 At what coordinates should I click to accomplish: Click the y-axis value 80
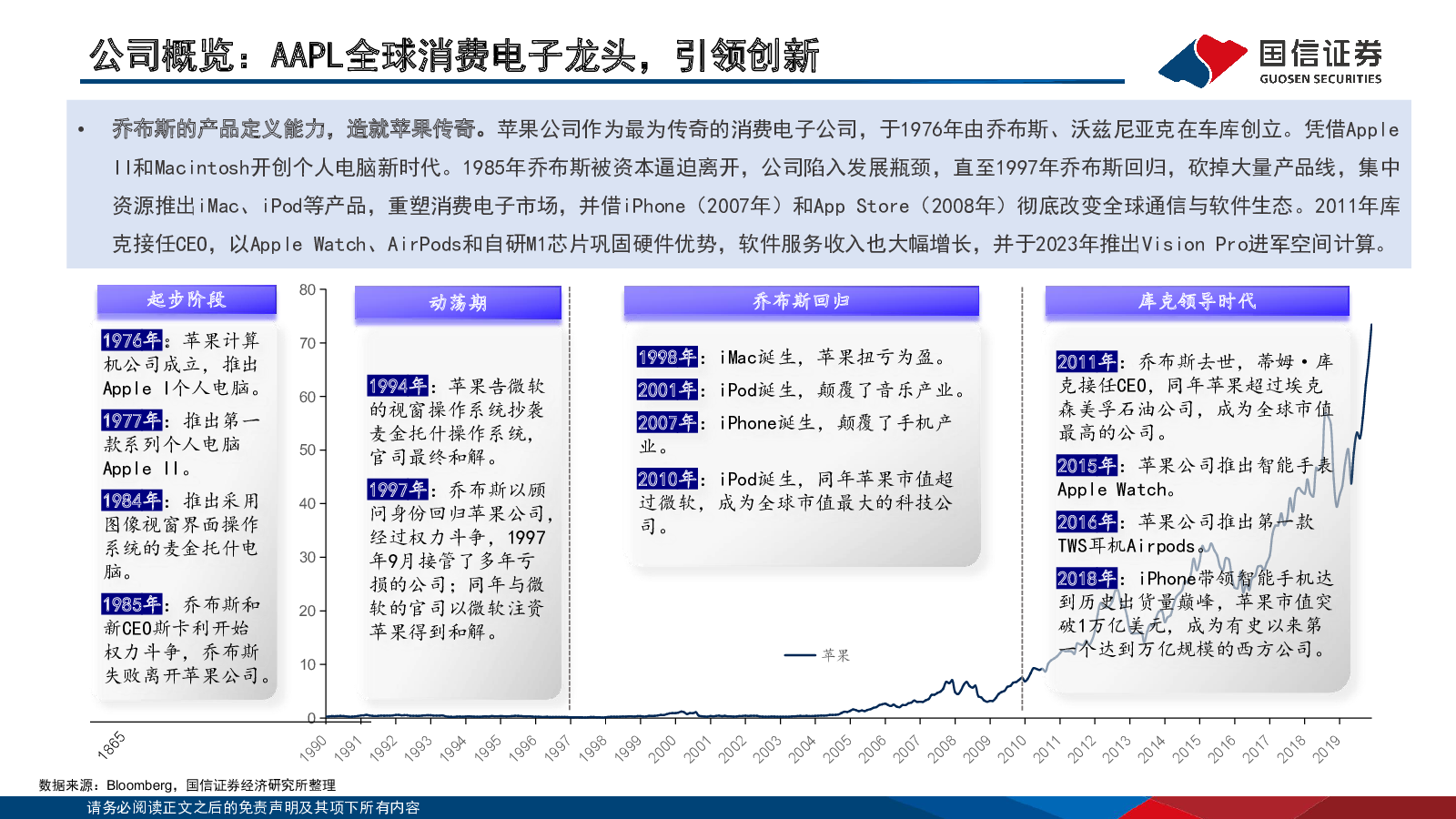click(308, 290)
